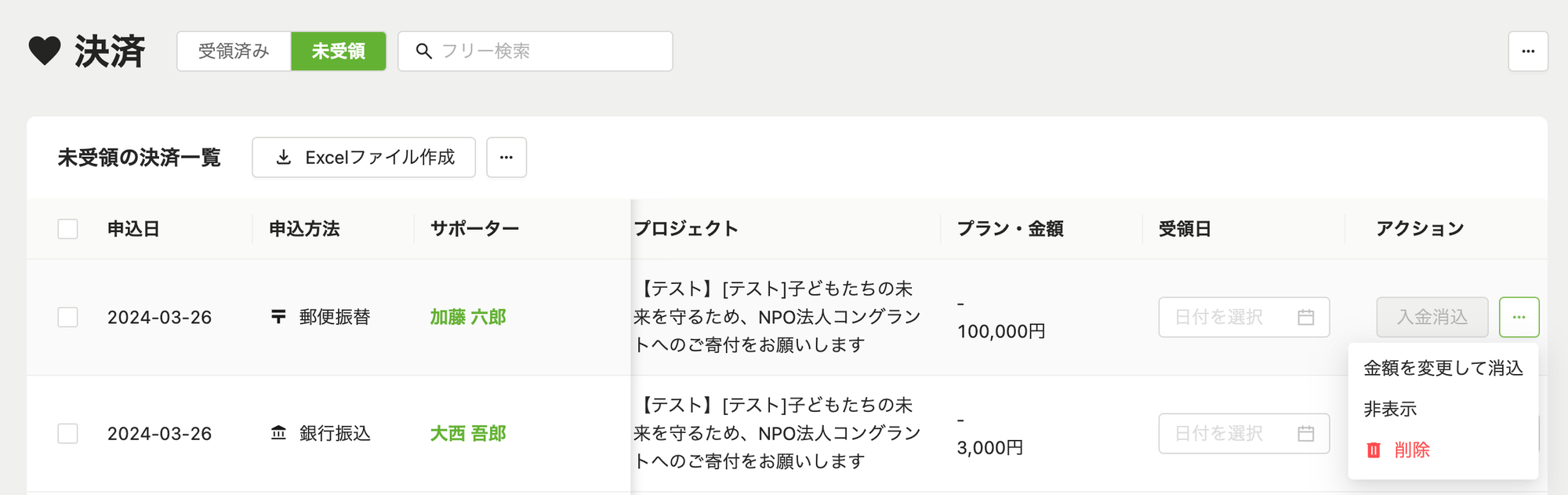1568x495 pixels.
Task: Check the 大西 吾郎 row checkbox
Action: (68, 433)
